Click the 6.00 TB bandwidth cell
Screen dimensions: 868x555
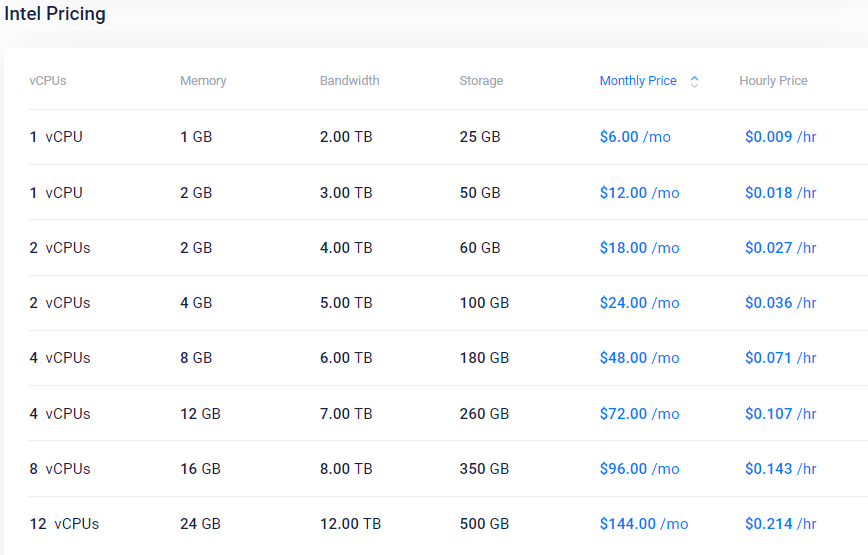point(346,357)
